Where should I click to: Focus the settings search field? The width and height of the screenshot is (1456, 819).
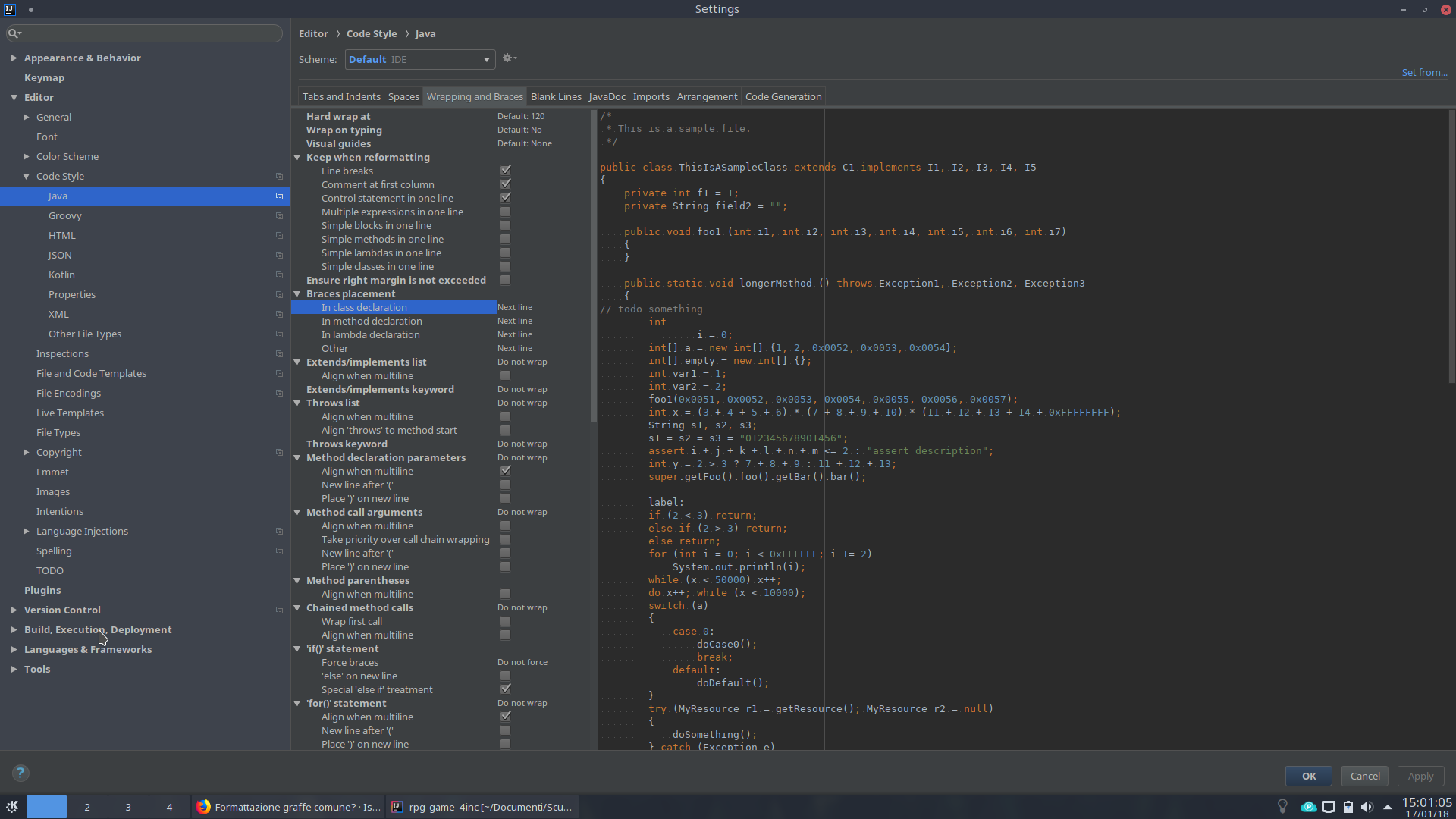[x=144, y=33]
